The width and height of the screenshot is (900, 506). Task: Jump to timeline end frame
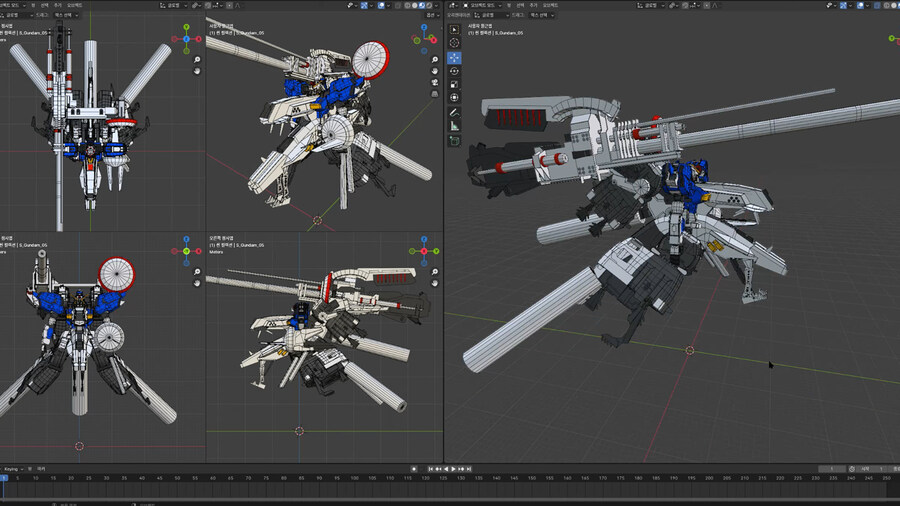click(x=468, y=469)
